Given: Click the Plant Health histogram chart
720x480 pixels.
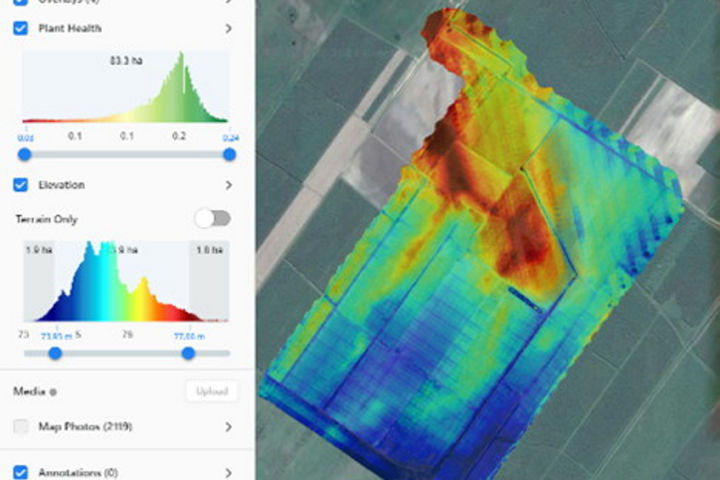Looking at the screenshot, I should click(x=125, y=87).
